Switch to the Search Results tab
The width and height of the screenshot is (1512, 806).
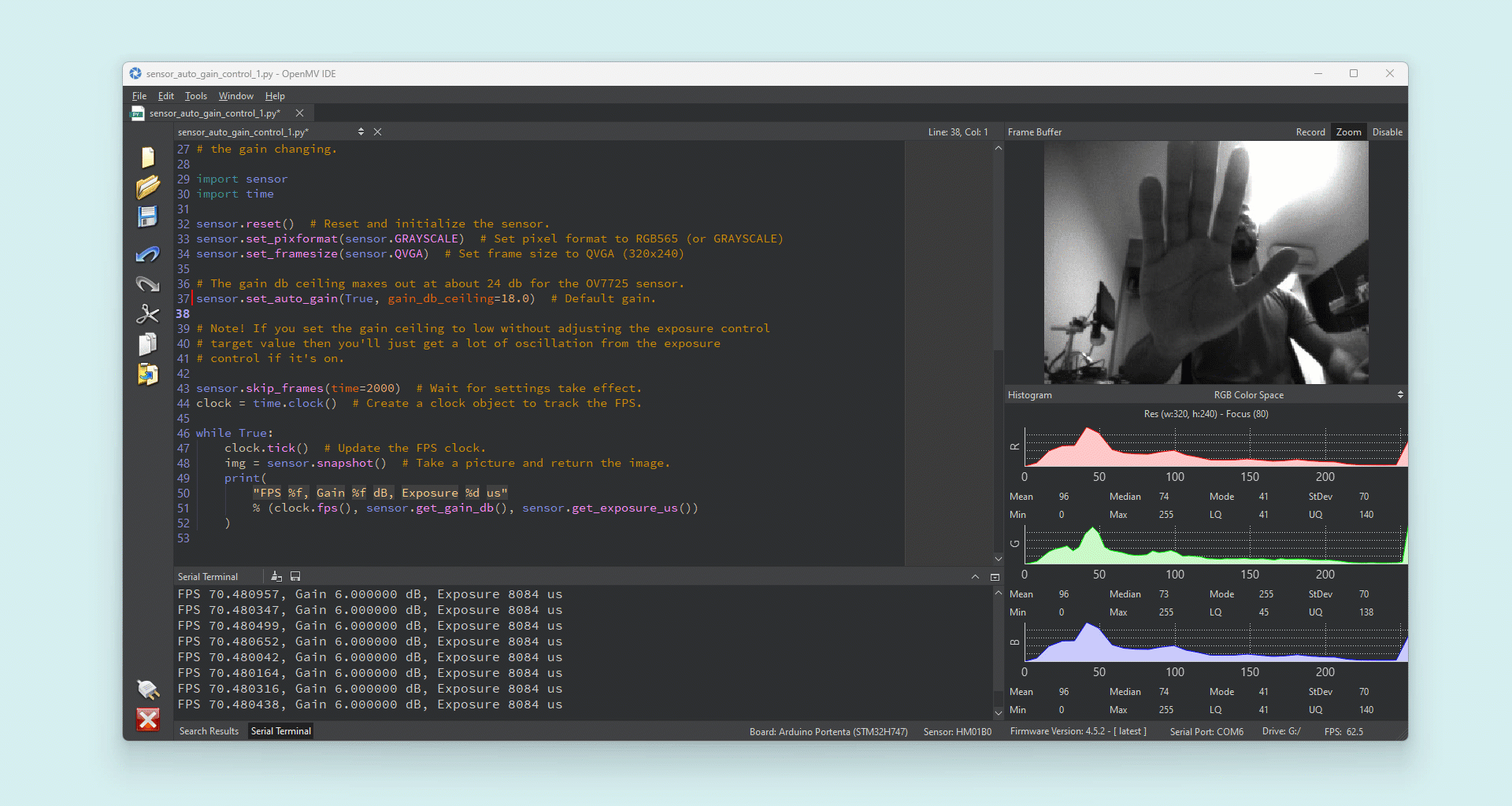pos(209,731)
